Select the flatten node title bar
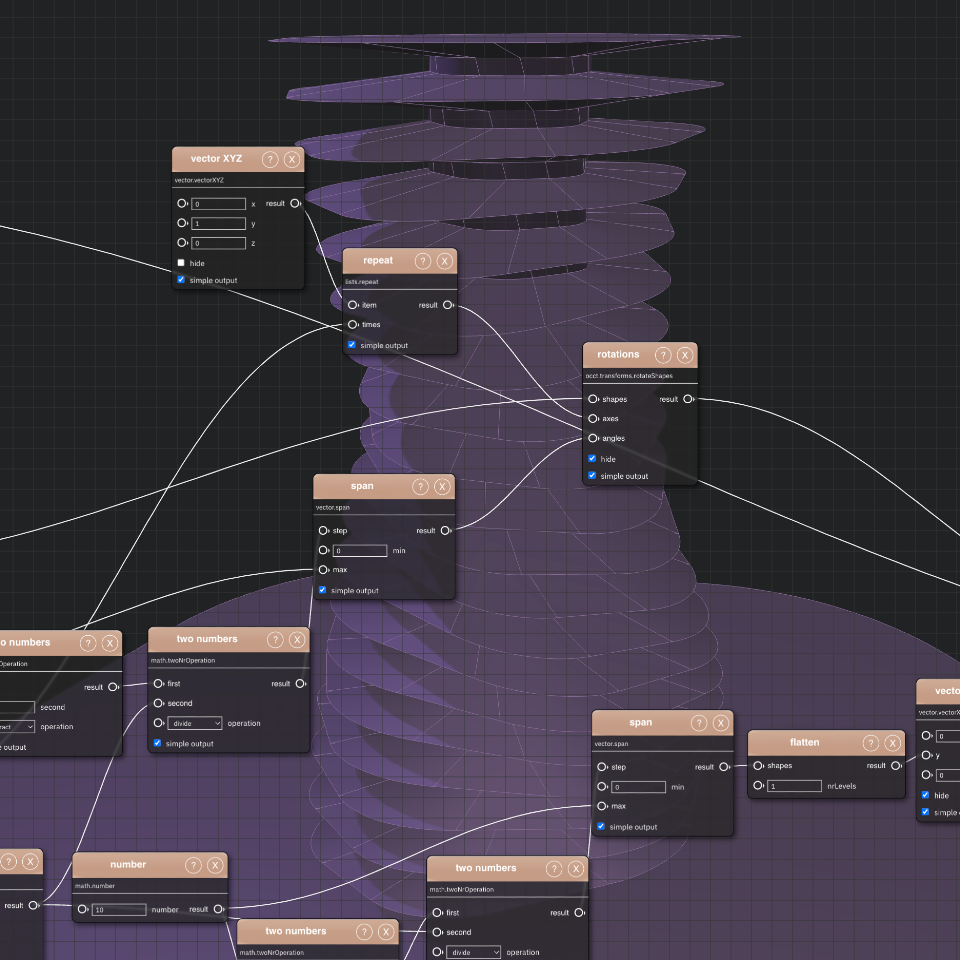Viewport: 960px width, 960px height. [826, 743]
